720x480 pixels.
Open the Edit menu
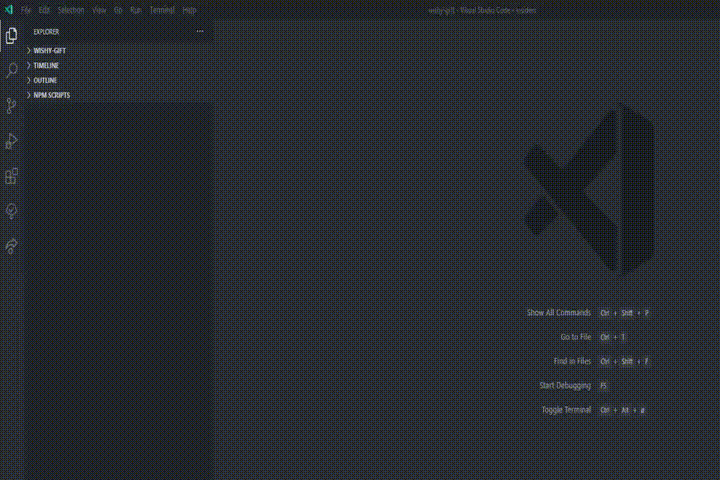(44, 10)
